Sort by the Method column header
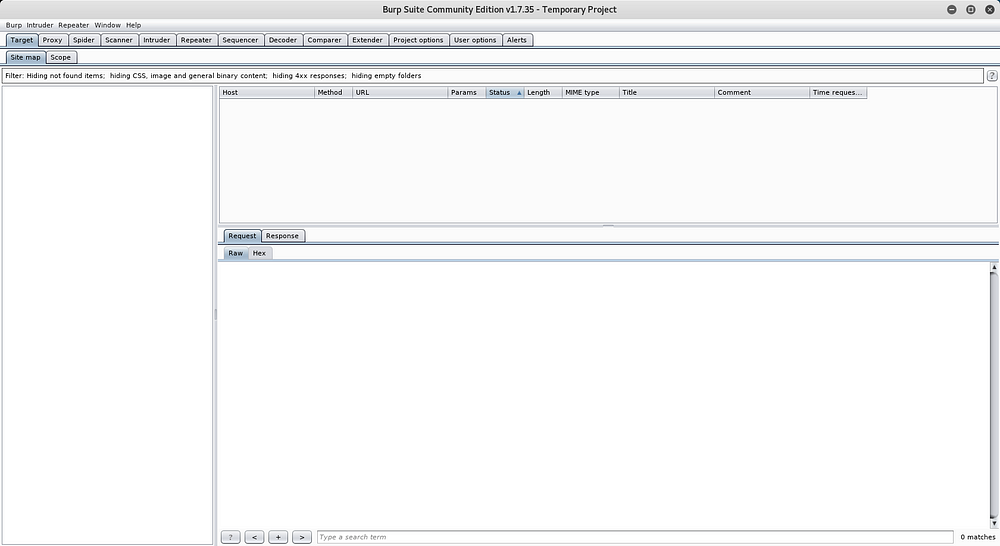1000x546 pixels. [x=334, y=92]
